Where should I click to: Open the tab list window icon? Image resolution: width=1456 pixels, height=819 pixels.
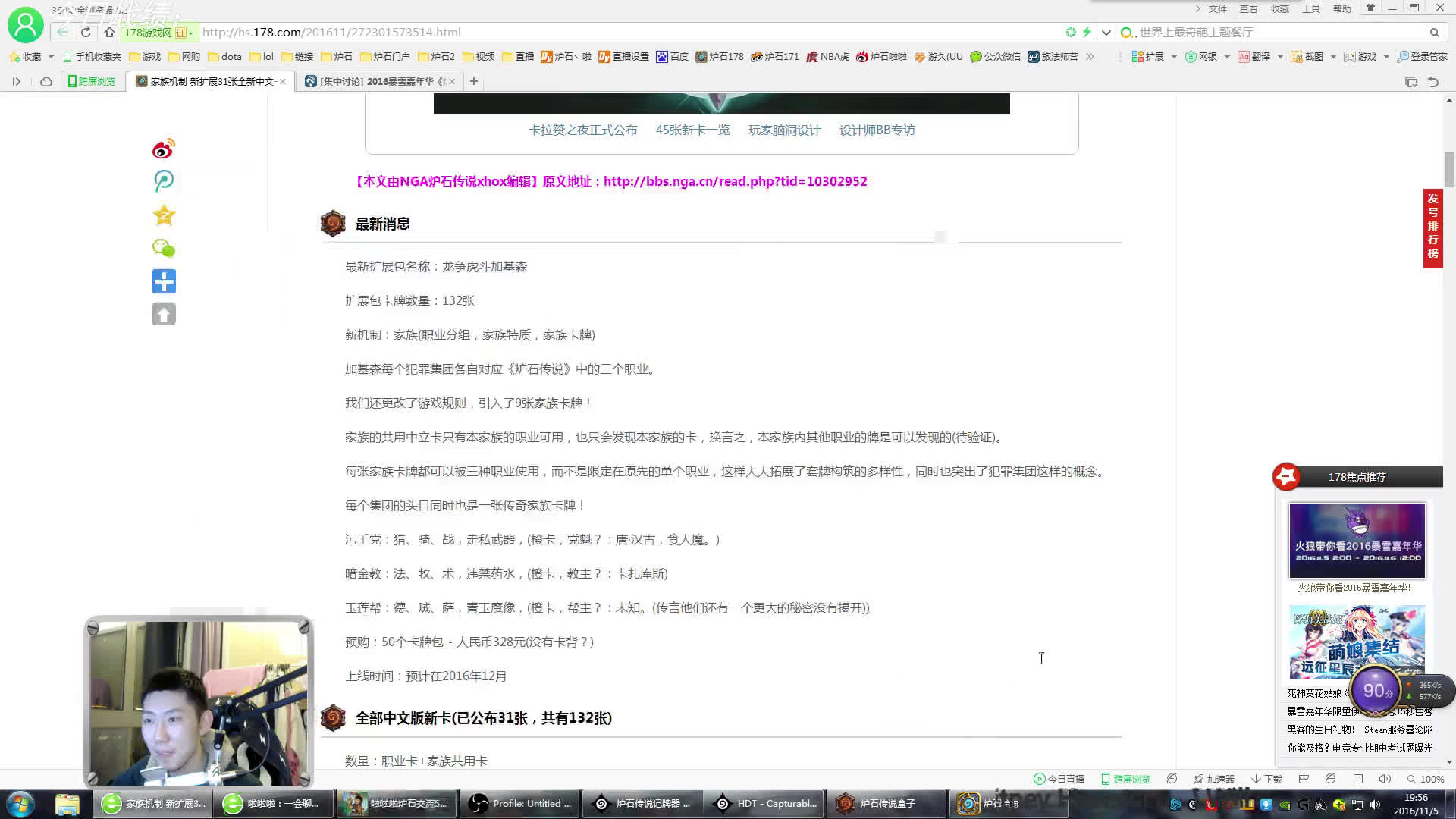[1411, 81]
